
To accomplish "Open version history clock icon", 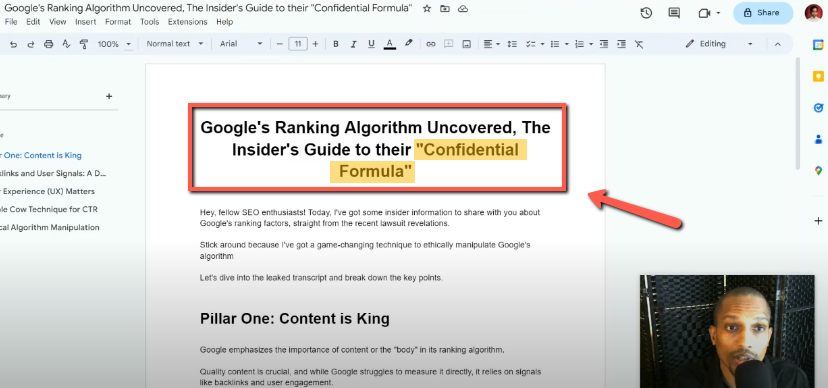I will click(646, 13).
